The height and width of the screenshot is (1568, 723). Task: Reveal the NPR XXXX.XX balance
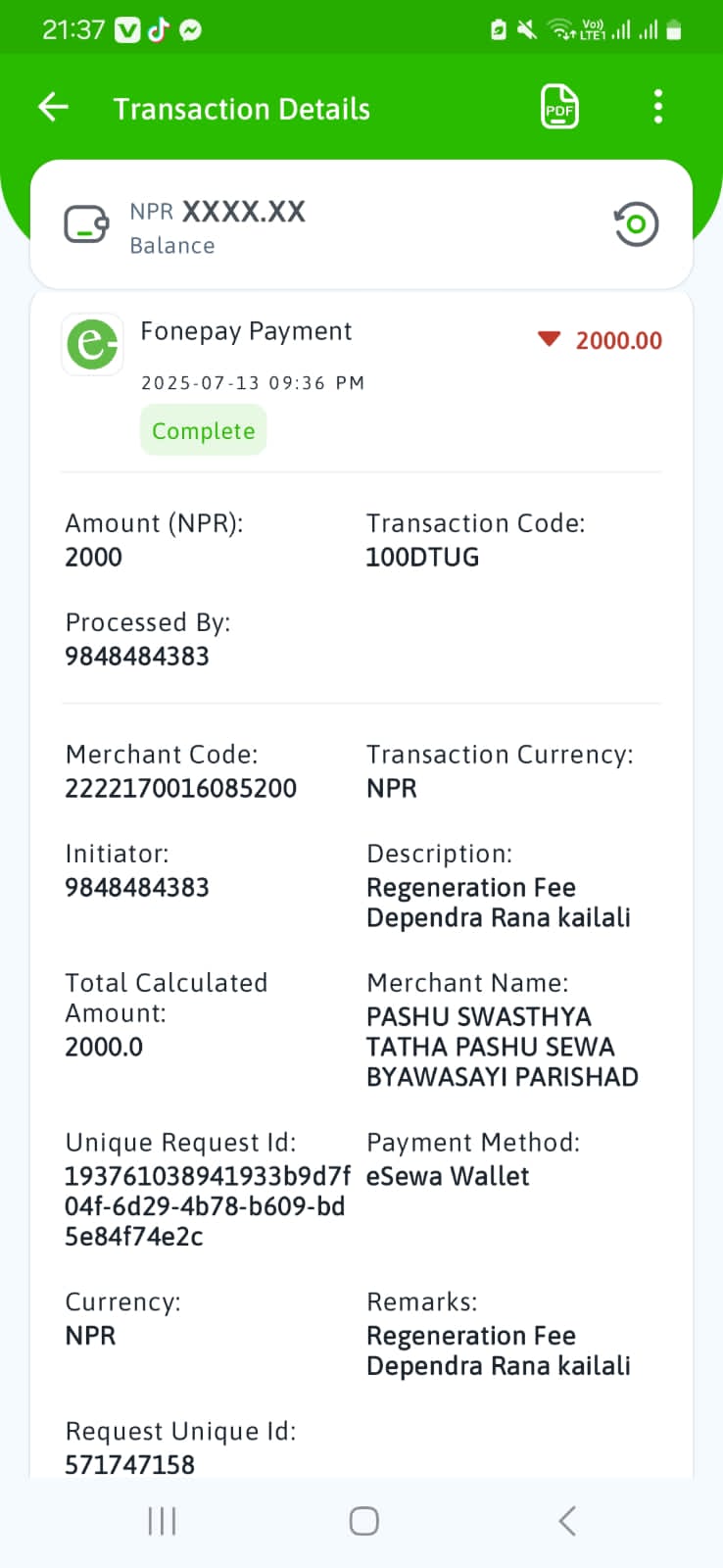[x=217, y=212]
